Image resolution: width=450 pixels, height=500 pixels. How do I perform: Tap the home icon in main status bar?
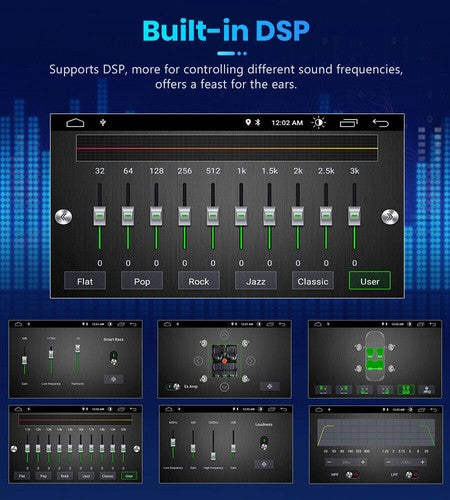pyautogui.click(x=75, y=123)
